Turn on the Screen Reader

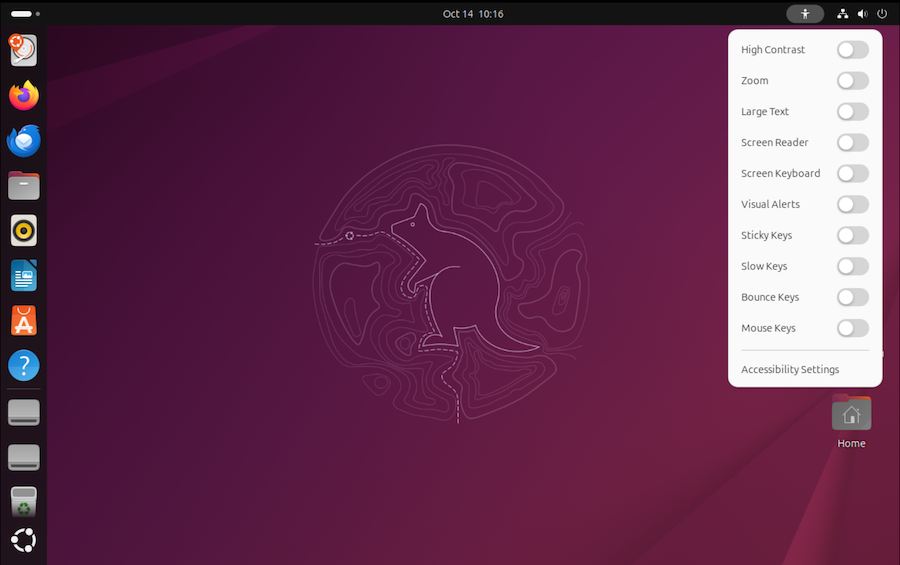(852, 143)
